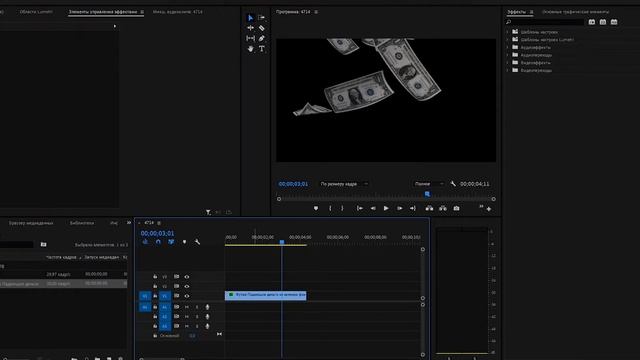Open playback resolution dropdown Полное
This screenshot has width=640, height=360.
(428, 184)
